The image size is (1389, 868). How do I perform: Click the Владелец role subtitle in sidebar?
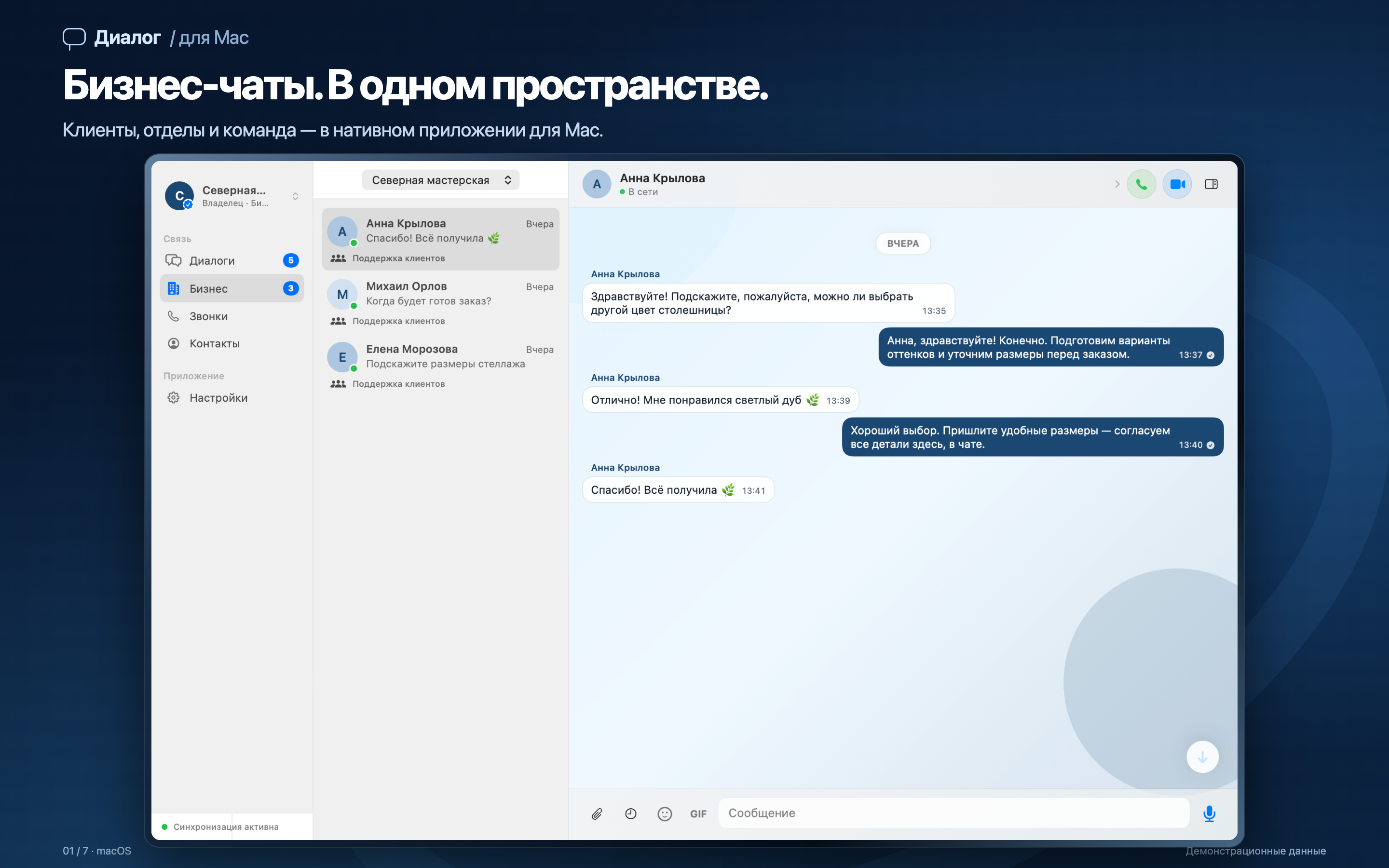pyautogui.click(x=235, y=203)
